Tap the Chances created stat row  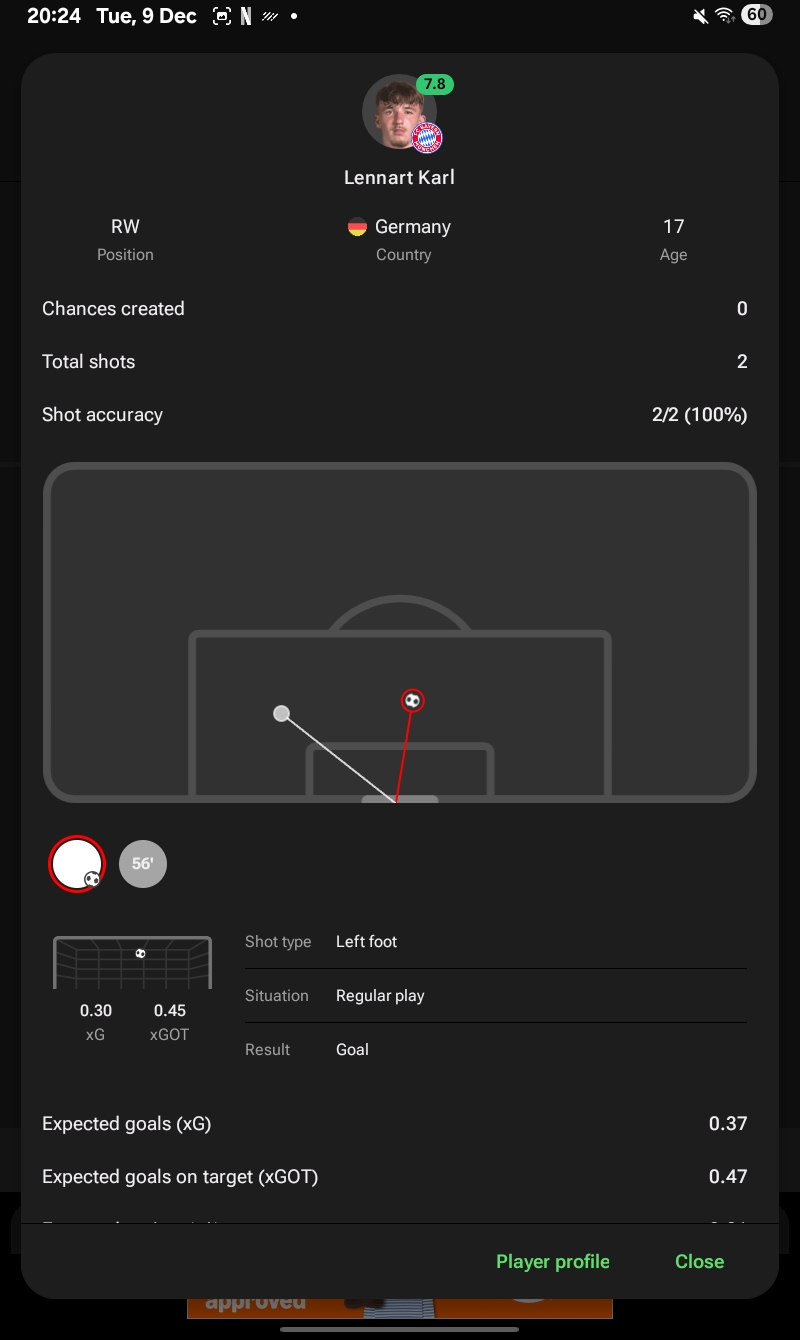[395, 309]
